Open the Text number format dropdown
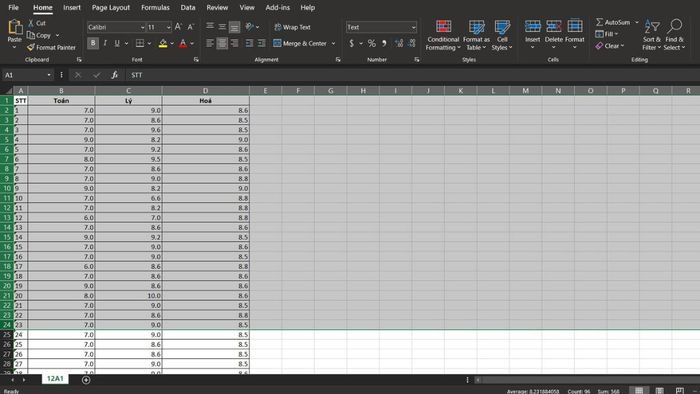700x394 pixels. pyautogui.click(x=413, y=27)
